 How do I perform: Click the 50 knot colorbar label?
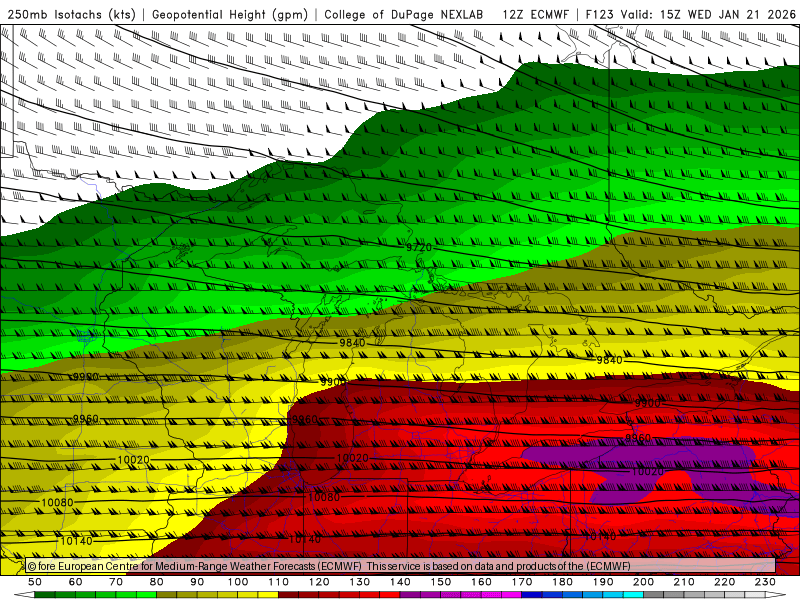tap(35, 582)
